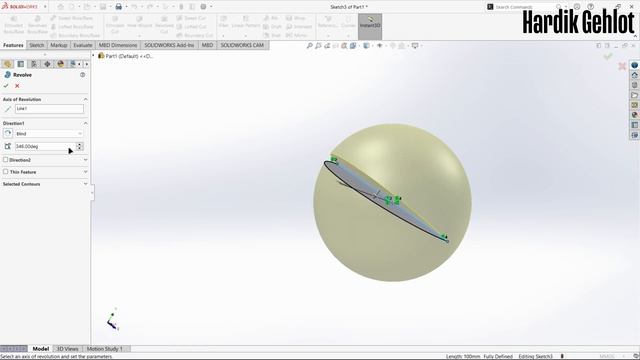The height and width of the screenshot is (360, 640).
Task: Expand the Part1 (Default) flyout tree
Action: click(x=93, y=56)
